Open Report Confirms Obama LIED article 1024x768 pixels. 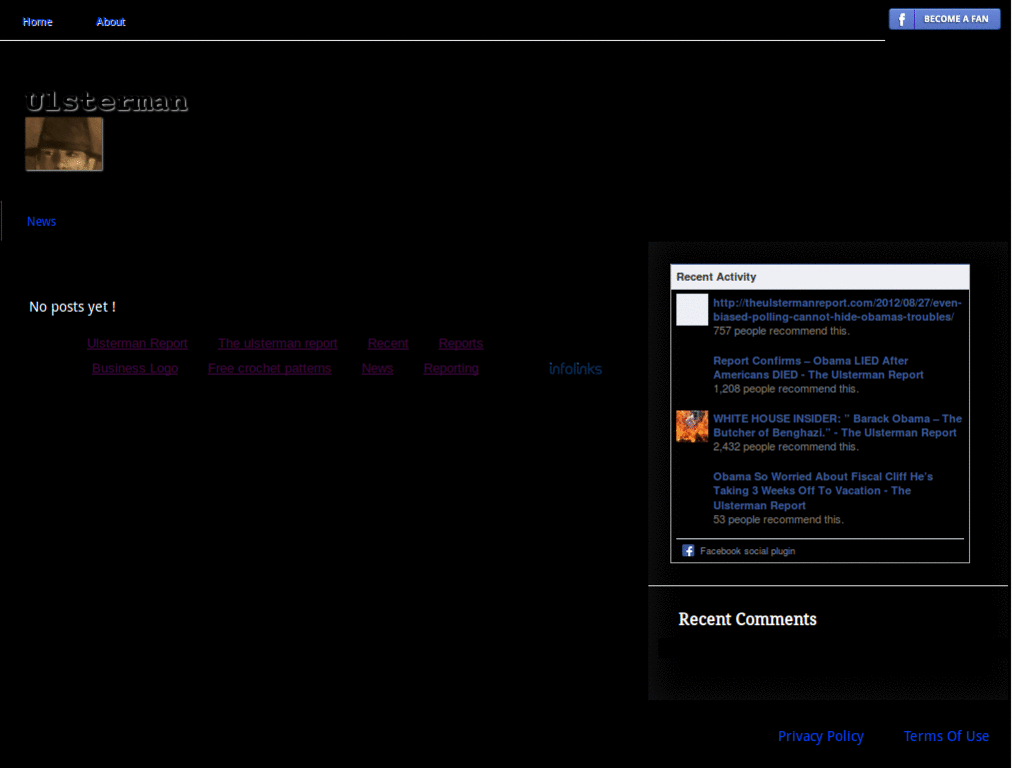coord(818,368)
